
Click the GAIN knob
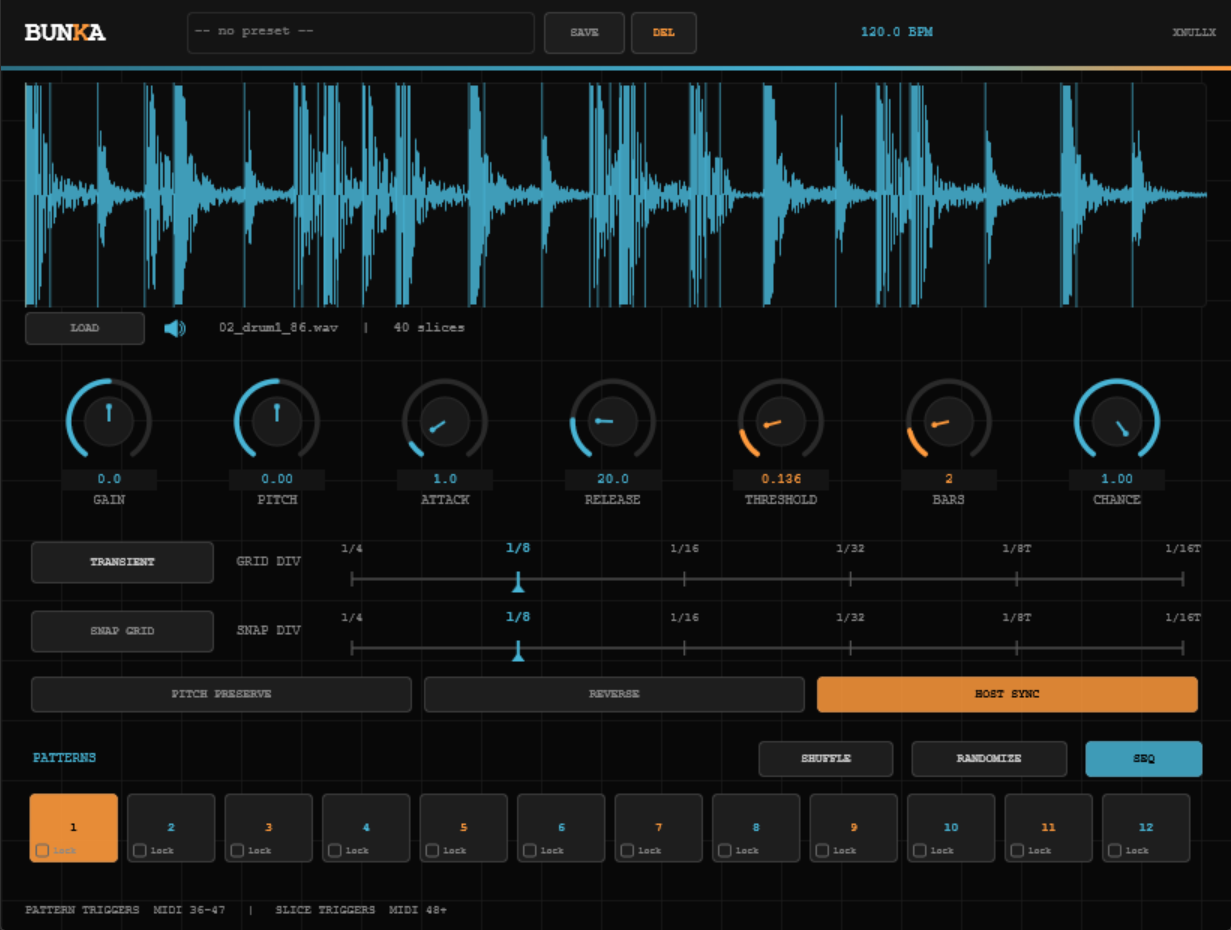coord(109,421)
